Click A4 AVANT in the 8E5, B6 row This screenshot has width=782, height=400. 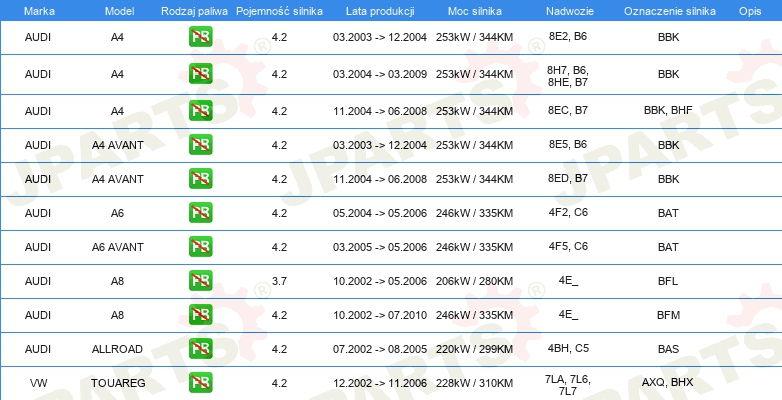click(x=118, y=145)
